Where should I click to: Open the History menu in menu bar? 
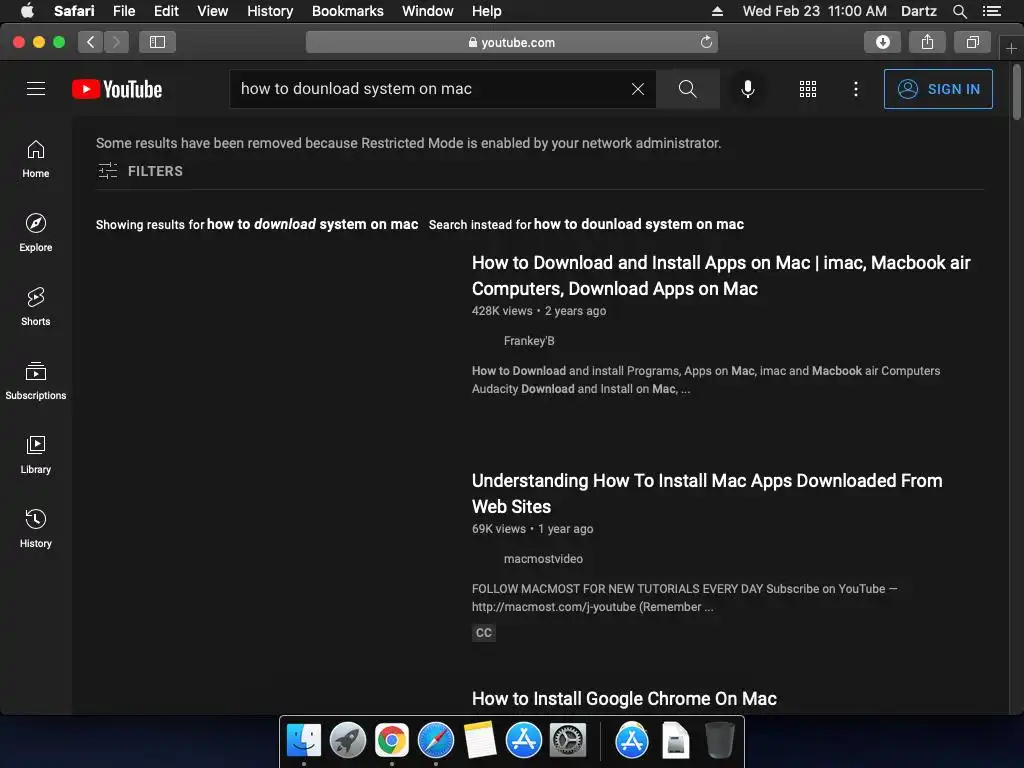(x=270, y=11)
